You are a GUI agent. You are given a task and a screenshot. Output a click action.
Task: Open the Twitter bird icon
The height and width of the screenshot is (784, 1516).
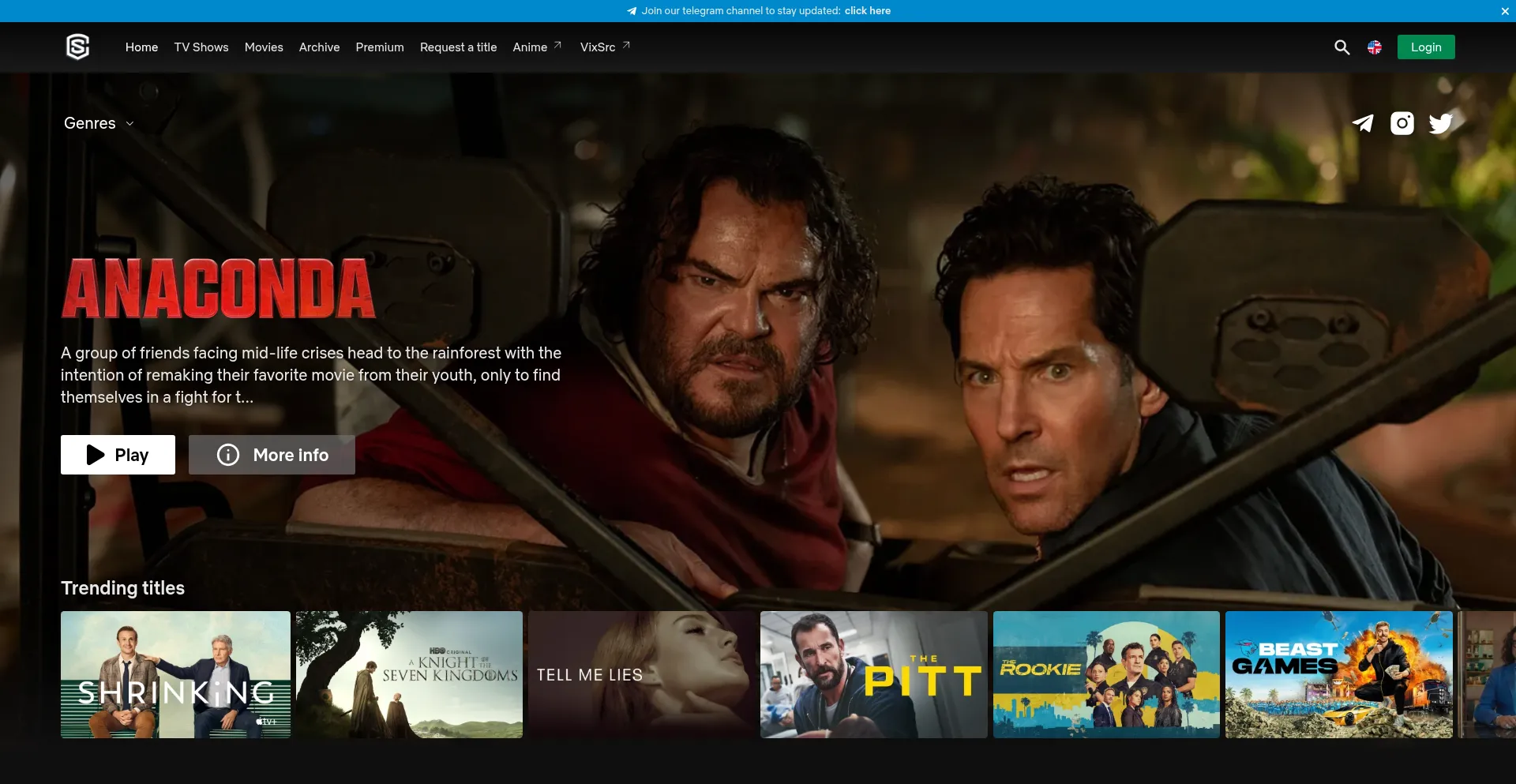pos(1441,123)
